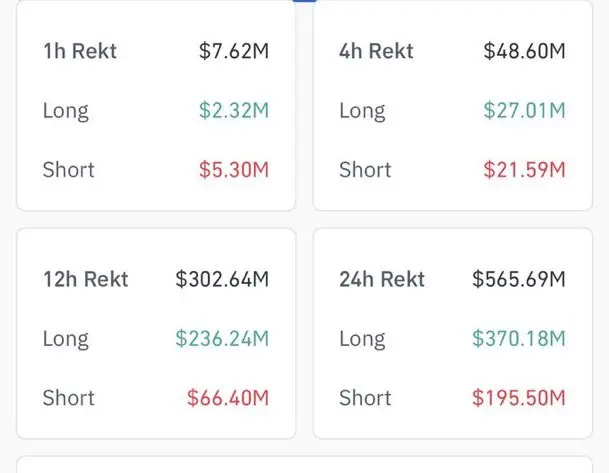Select the 12h Rekt total $302.64M
The image size is (609, 473).
(222, 279)
